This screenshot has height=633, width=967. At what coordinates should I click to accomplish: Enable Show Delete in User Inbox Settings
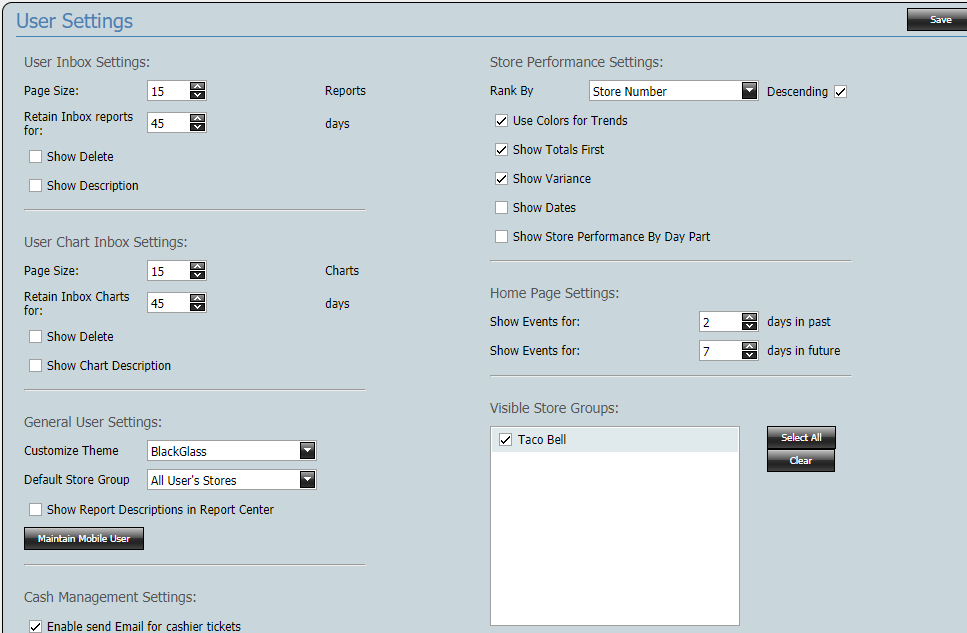[x=35, y=156]
